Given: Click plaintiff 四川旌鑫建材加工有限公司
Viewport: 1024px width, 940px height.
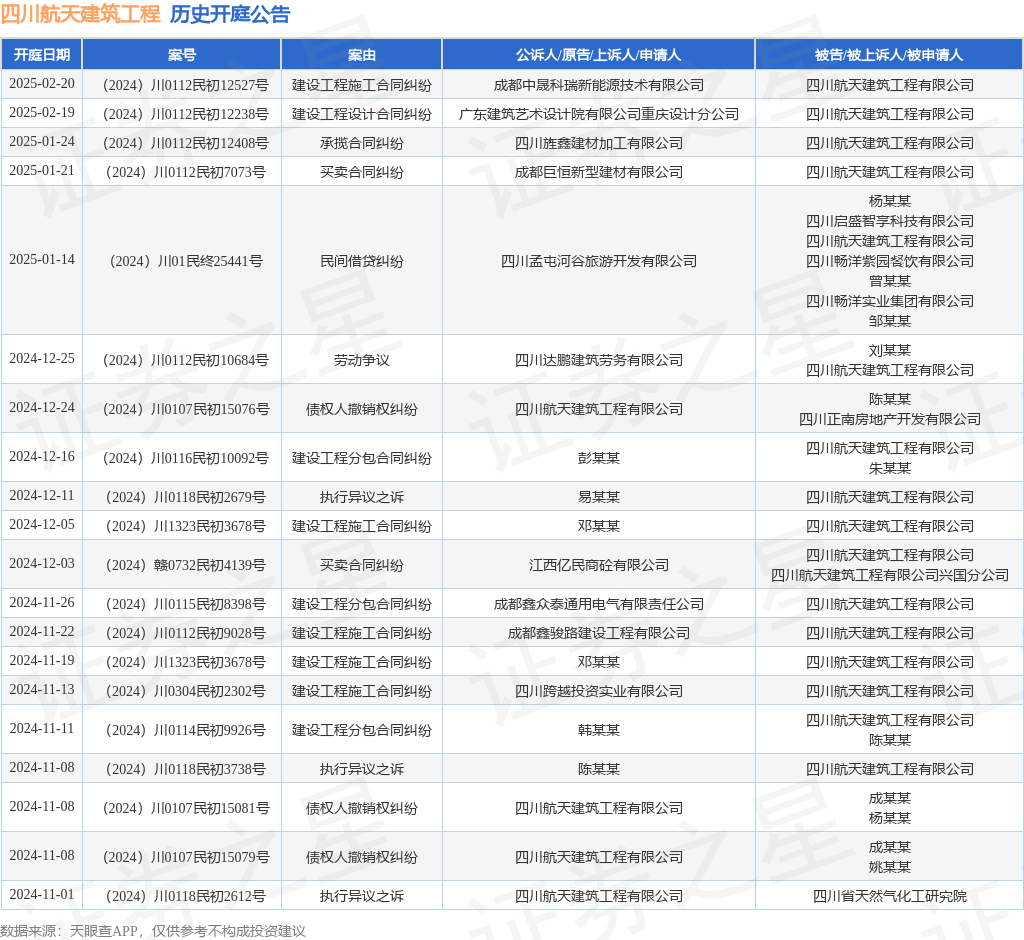Looking at the screenshot, I should point(598,142).
